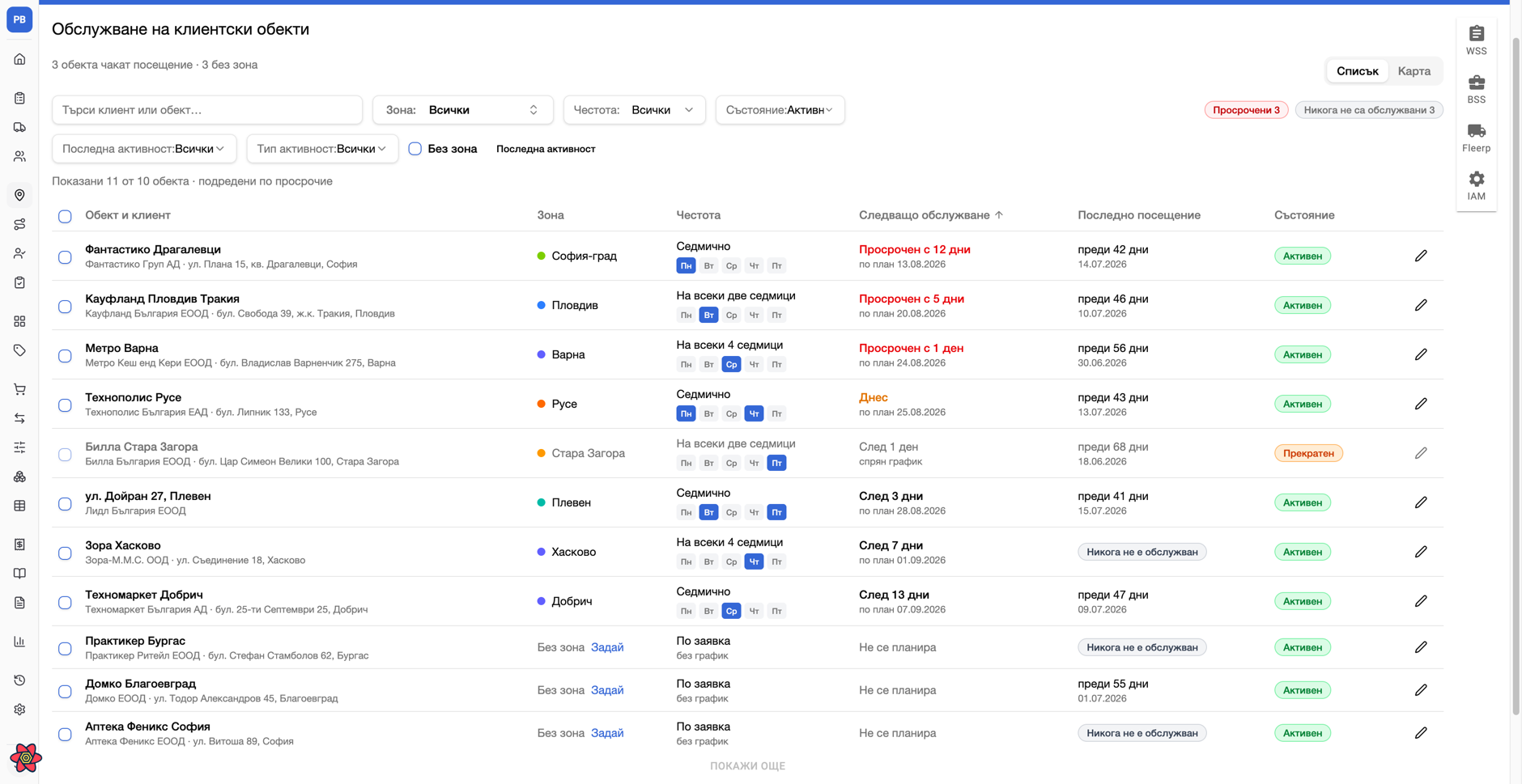Screen dimensions: 1522x784
Task: Click the Никога не са обслужвани 3 chip
Action: pyautogui.click(x=1369, y=110)
